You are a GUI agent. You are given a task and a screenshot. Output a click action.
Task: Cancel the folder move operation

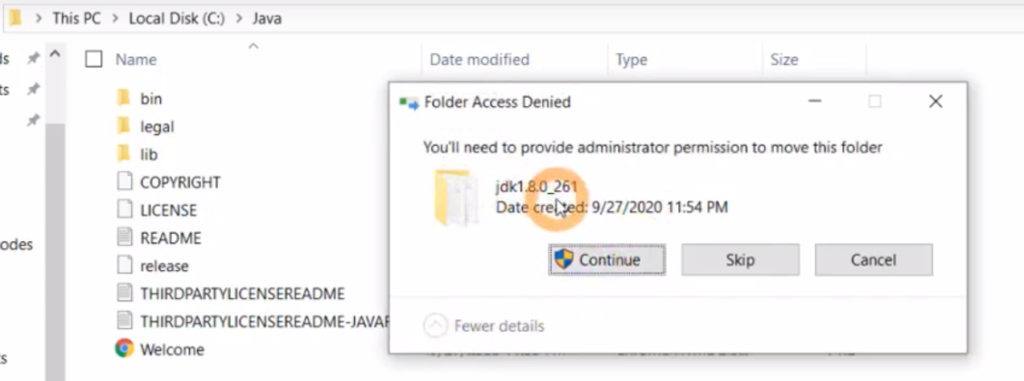click(x=873, y=260)
